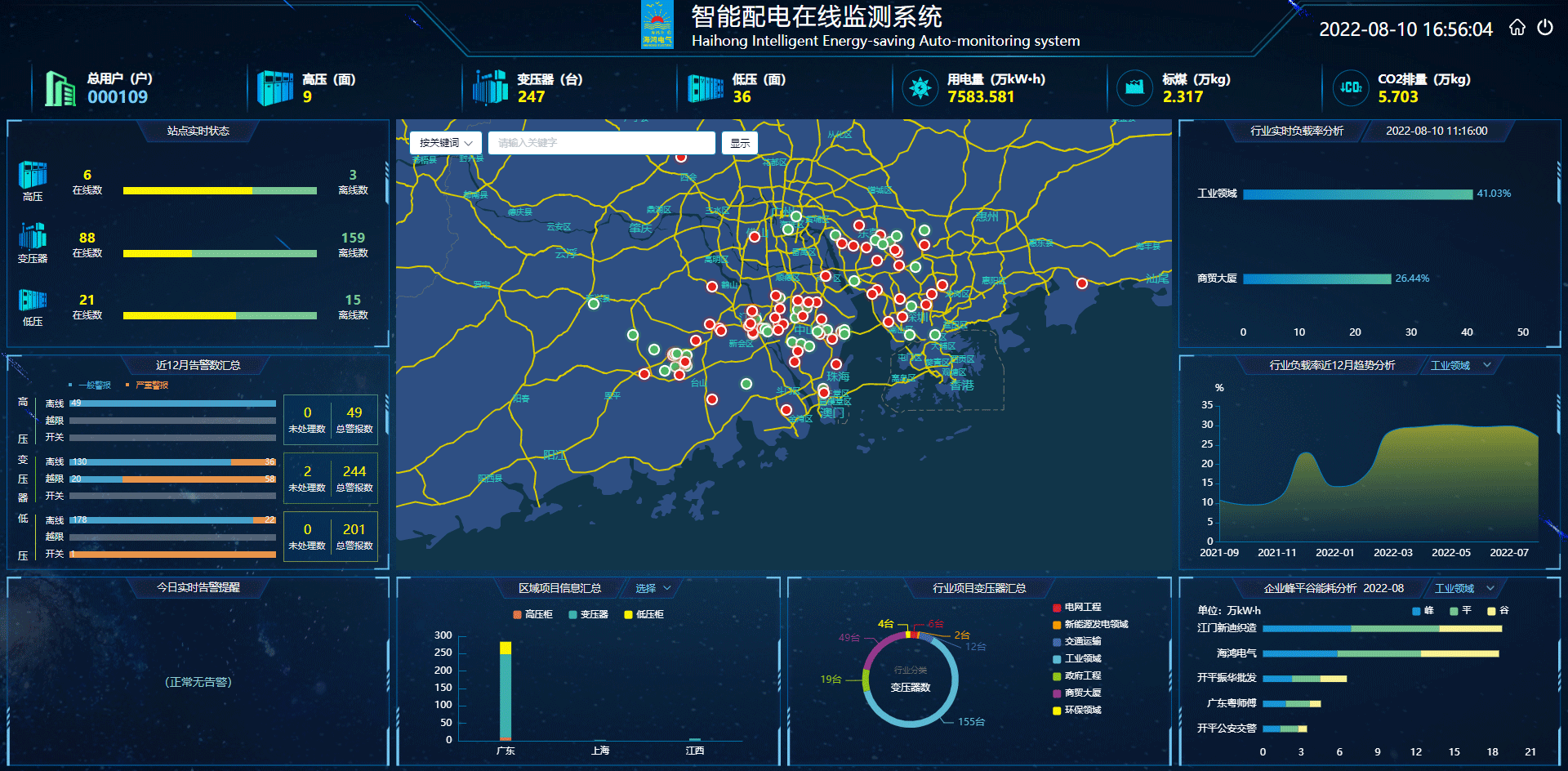Toggle the 高压柜 legend series

pyautogui.click(x=532, y=614)
